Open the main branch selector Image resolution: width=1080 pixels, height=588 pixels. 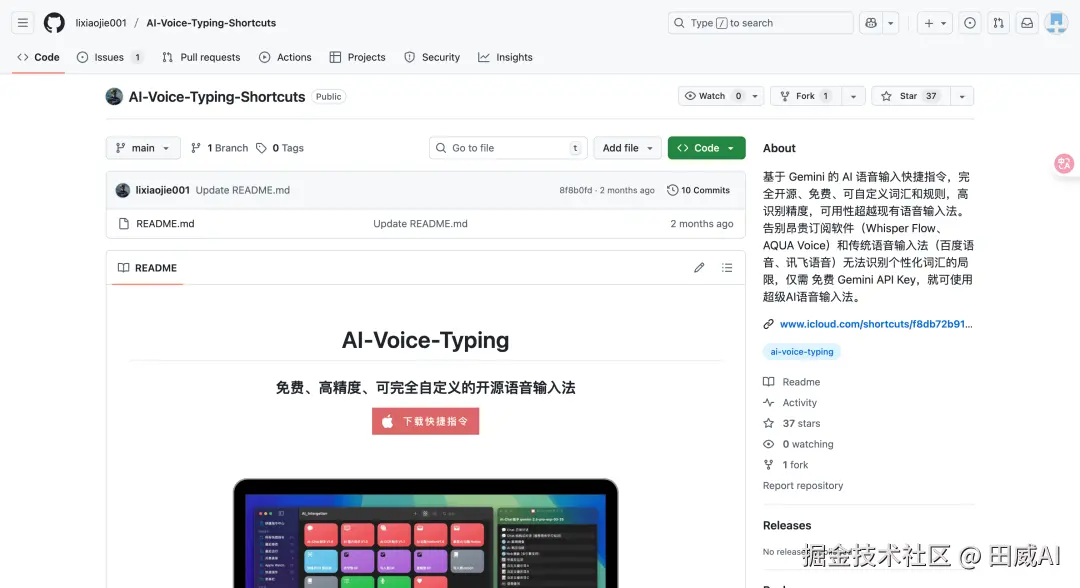click(143, 148)
